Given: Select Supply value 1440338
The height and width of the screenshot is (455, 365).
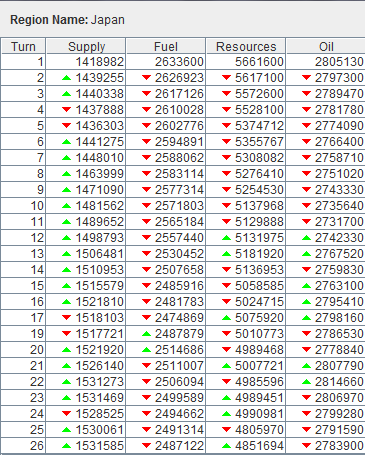Looking at the screenshot, I should coord(100,94).
